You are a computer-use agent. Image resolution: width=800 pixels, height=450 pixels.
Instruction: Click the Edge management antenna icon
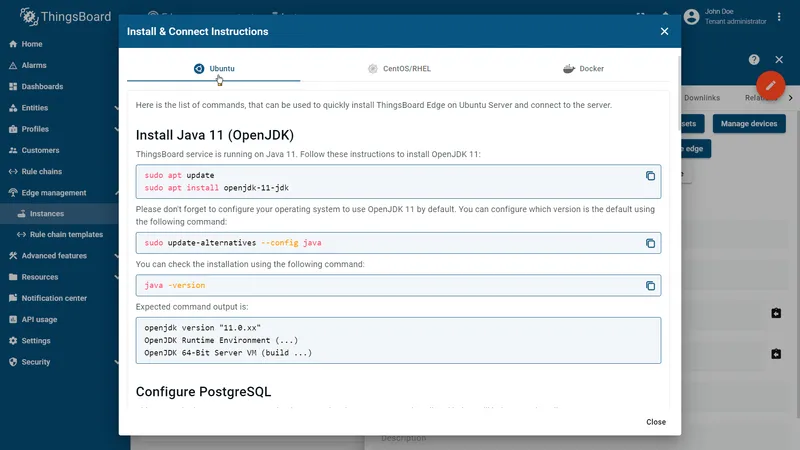click(x=13, y=193)
